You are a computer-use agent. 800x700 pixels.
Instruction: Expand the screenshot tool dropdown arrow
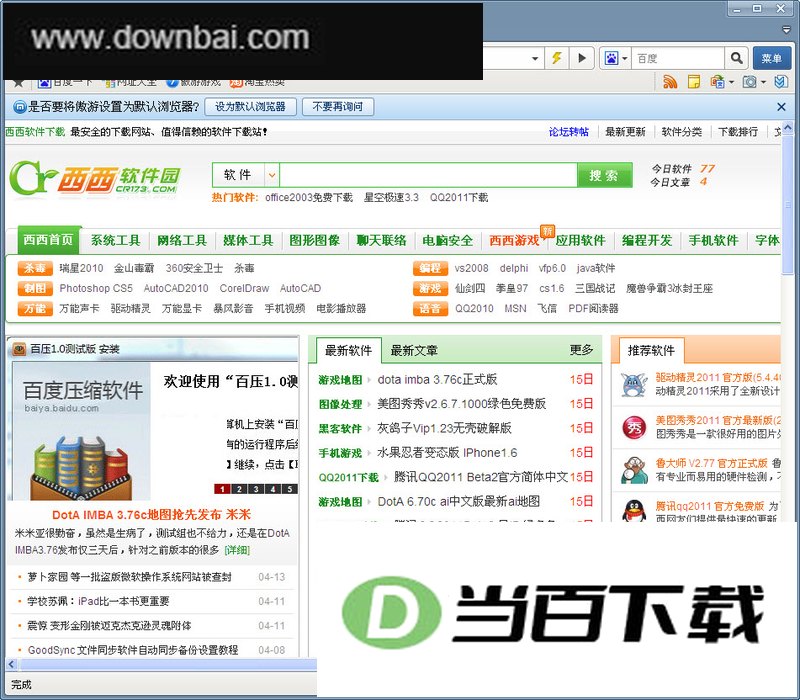point(763,82)
